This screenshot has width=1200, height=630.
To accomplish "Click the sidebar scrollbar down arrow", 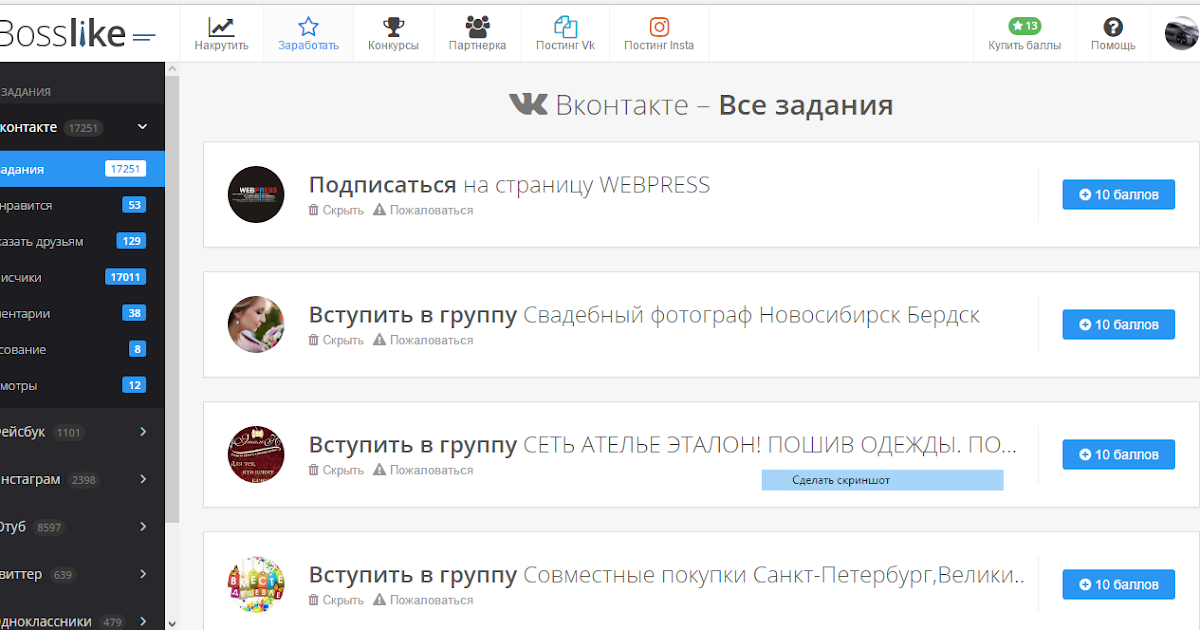I will [172, 622].
